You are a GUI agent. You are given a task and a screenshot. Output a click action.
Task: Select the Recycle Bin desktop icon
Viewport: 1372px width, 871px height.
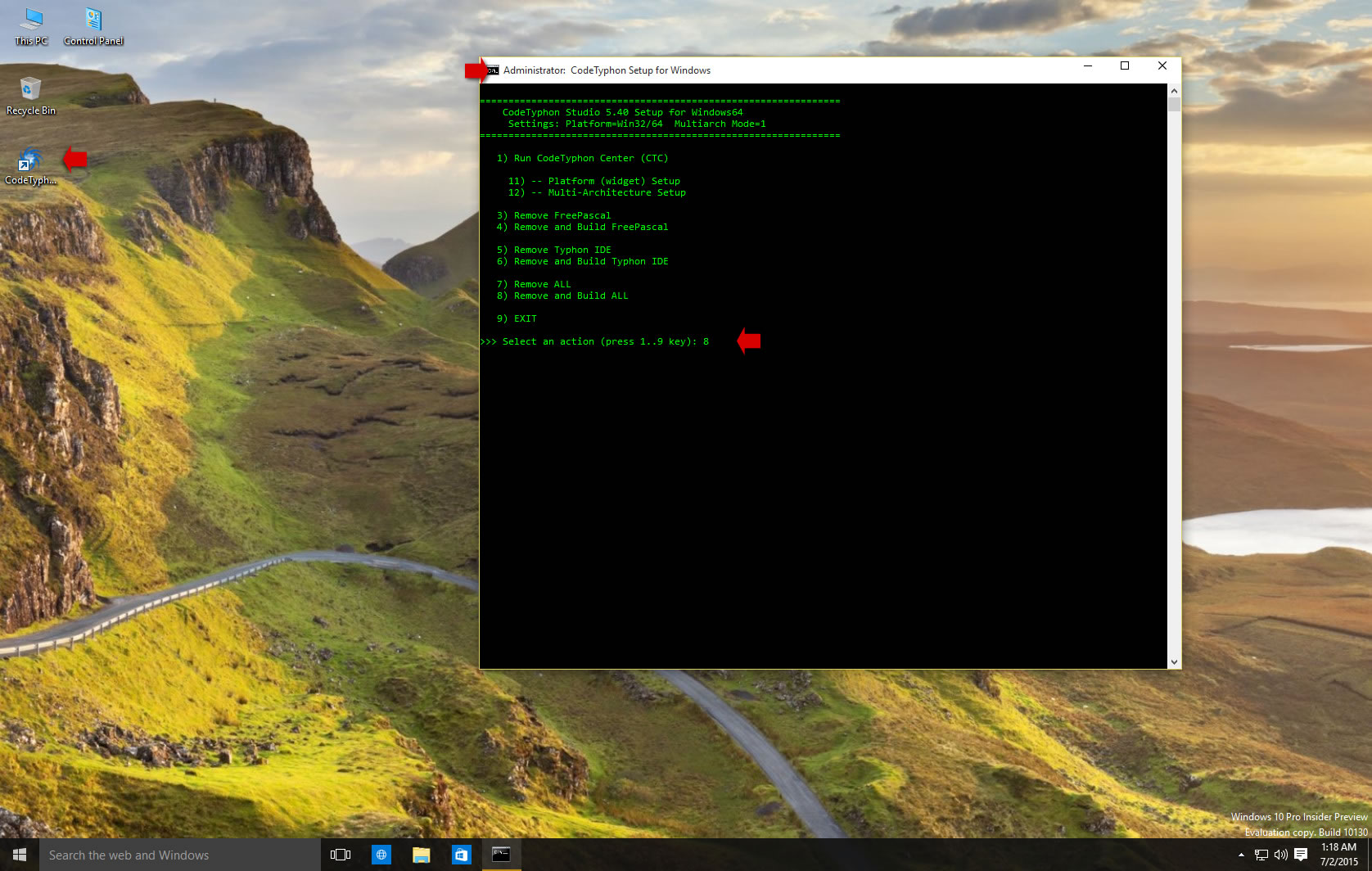click(31, 96)
